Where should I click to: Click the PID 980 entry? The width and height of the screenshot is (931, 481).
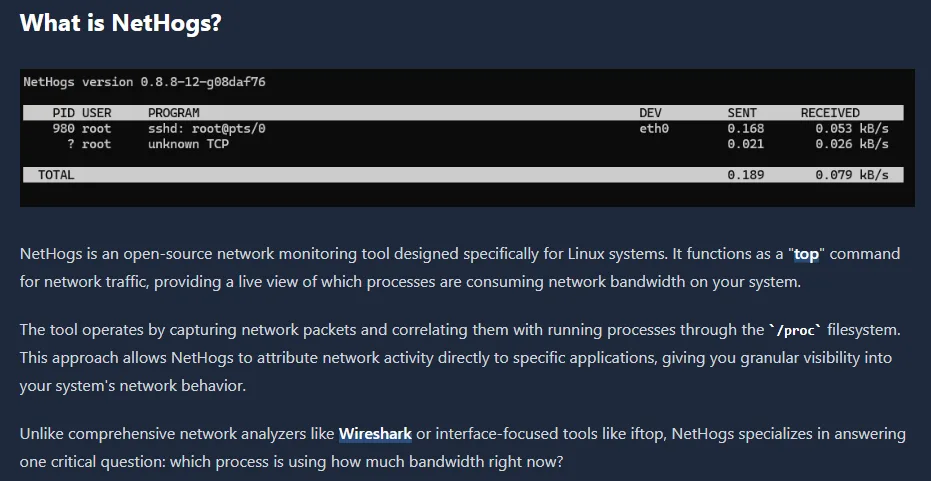click(x=63, y=129)
